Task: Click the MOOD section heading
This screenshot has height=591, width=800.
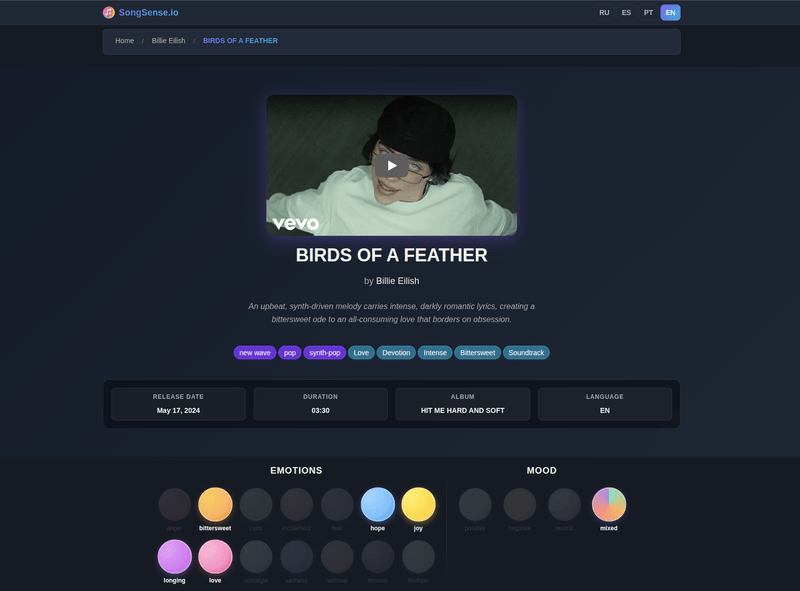Action: tap(541, 471)
